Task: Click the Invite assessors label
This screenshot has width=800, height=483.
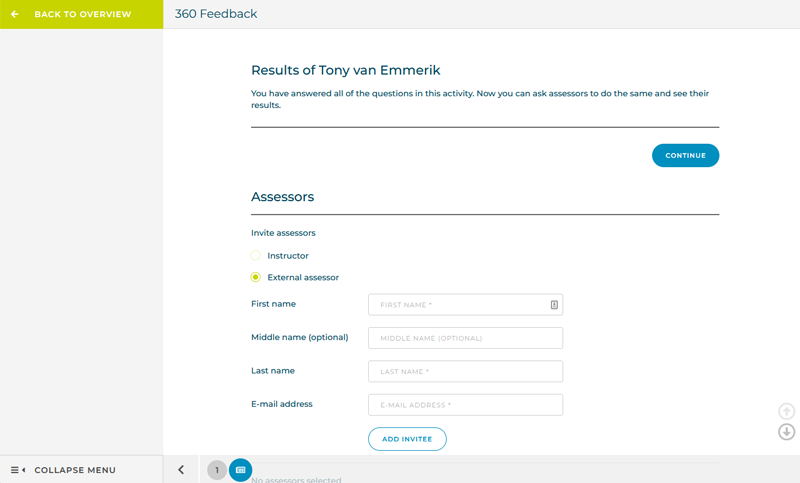Action: (x=283, y=233)
